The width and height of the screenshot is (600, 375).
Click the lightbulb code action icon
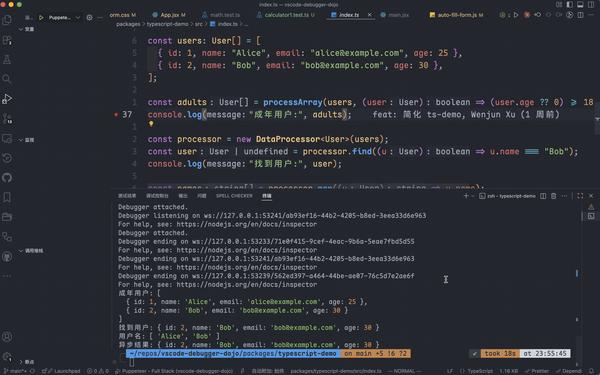coord(151,124)
